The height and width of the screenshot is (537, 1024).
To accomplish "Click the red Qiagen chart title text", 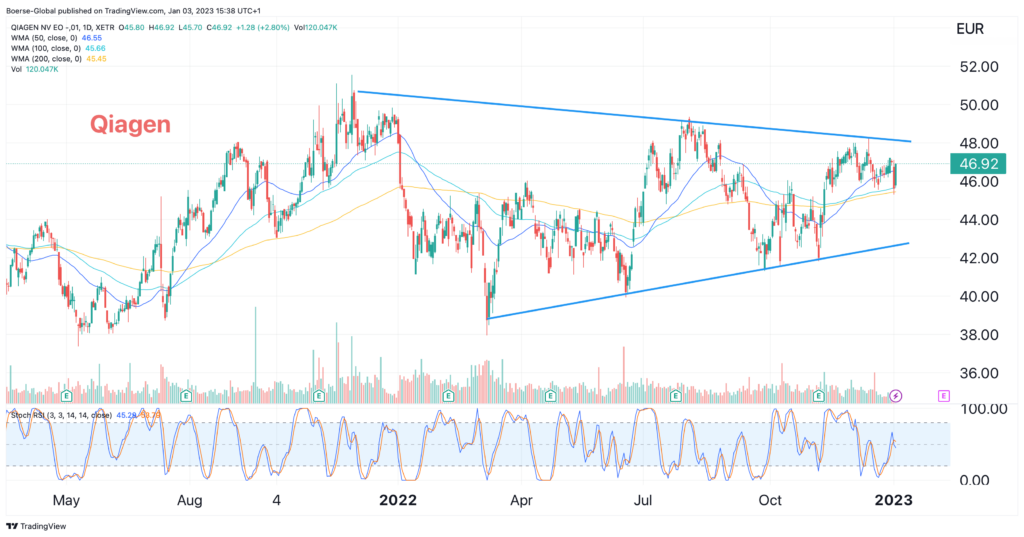I will coord(130,124).
